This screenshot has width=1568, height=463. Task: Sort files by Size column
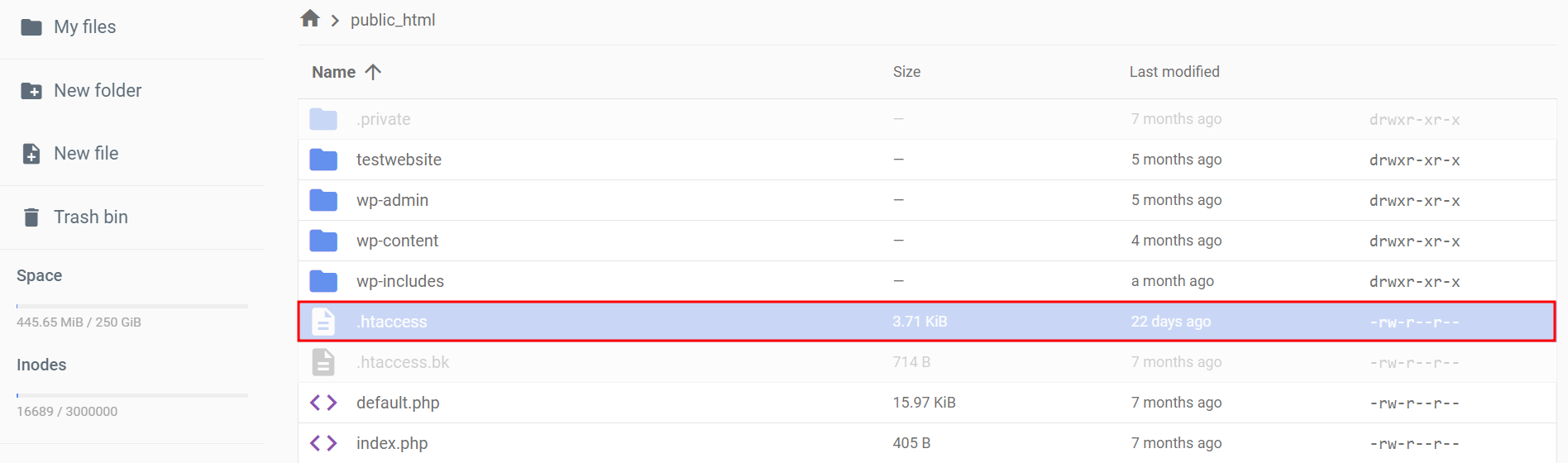(x=906, y=72)
